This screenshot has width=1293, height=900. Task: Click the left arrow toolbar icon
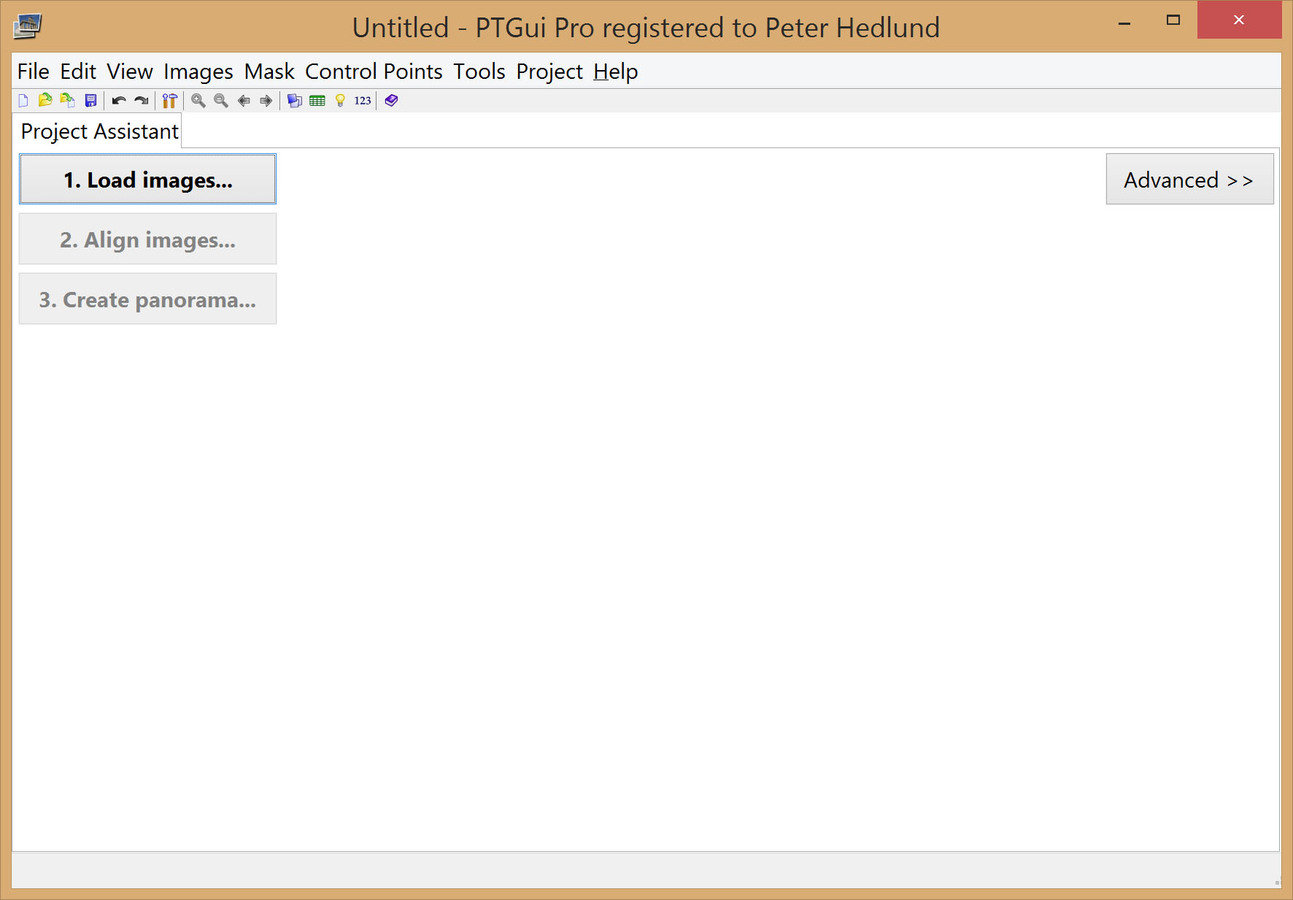click(243, 100)
